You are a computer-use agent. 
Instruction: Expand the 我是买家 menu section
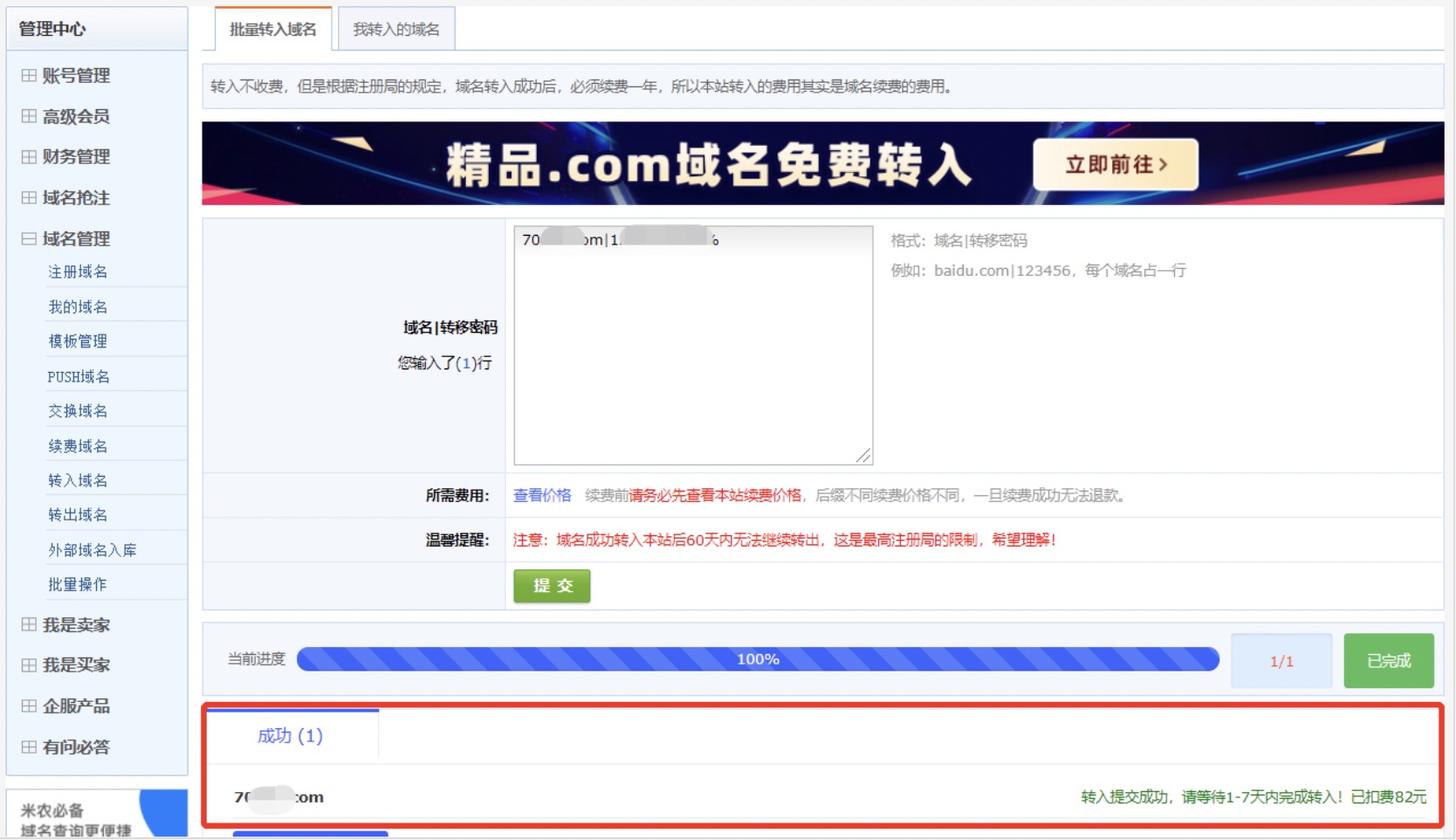click(66, 665)
